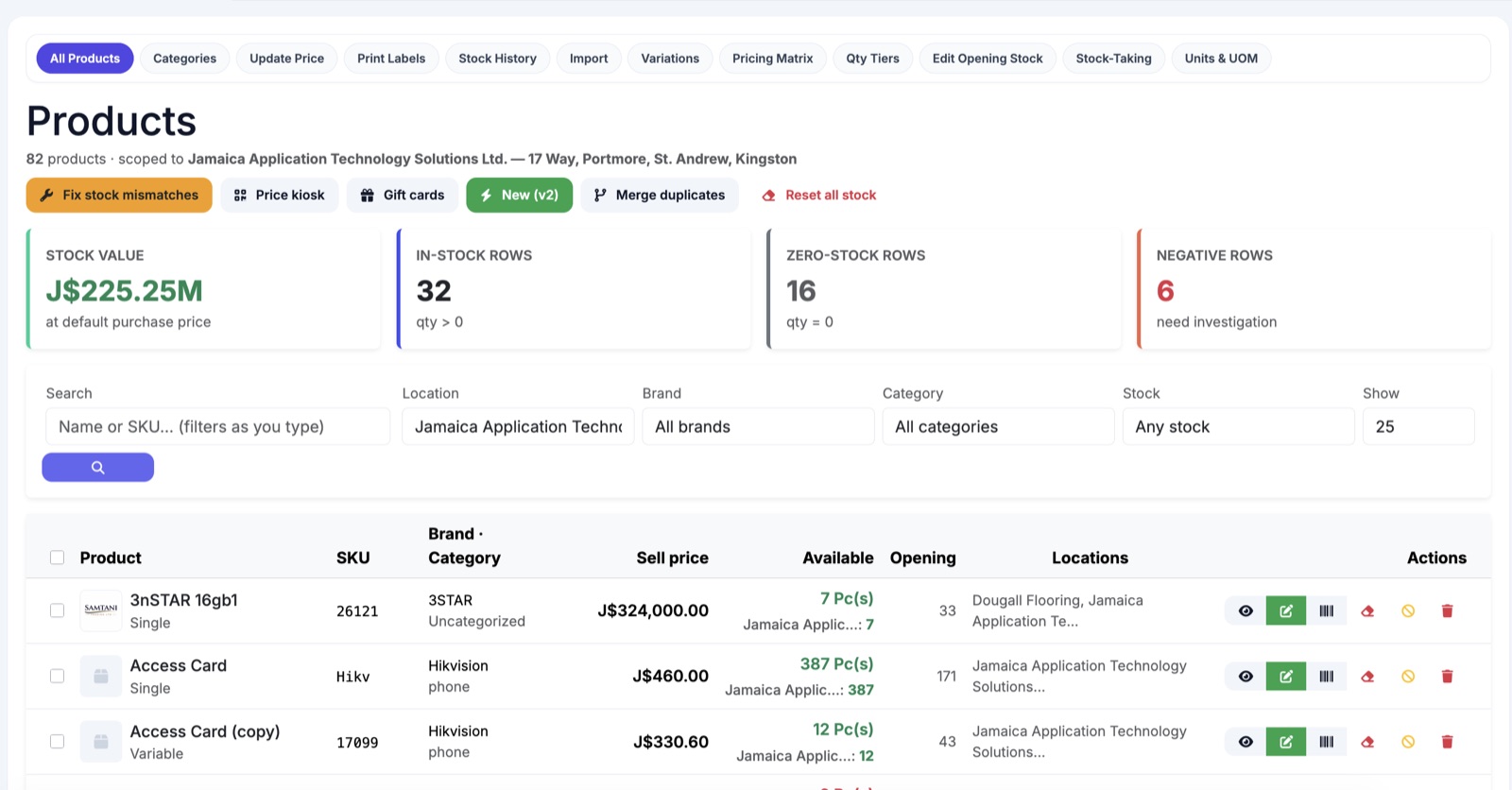
Task: Go to the Update Price tab
Action: (286, 59)
